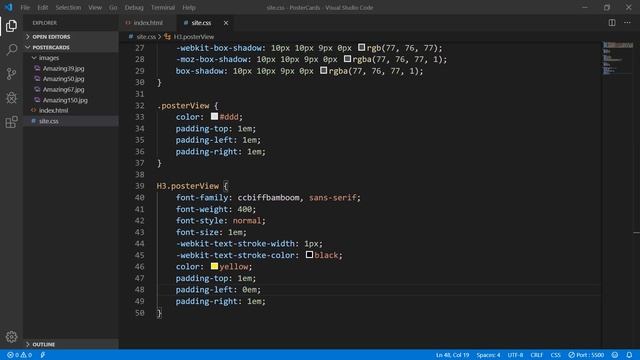Click the UTF-8 encoding status item

[x=515, y=355]
